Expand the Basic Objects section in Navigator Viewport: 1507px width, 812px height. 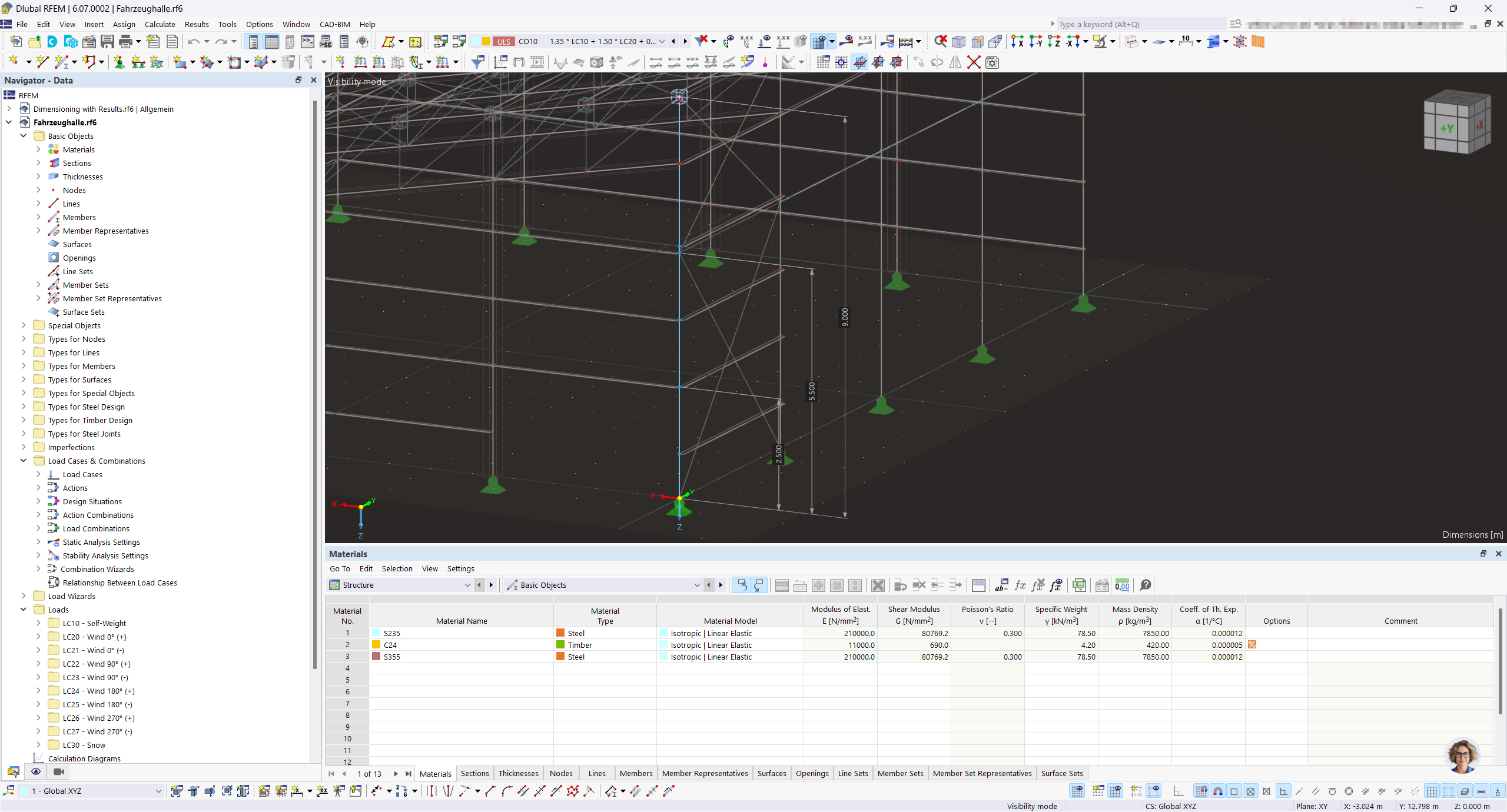[22, 135]
